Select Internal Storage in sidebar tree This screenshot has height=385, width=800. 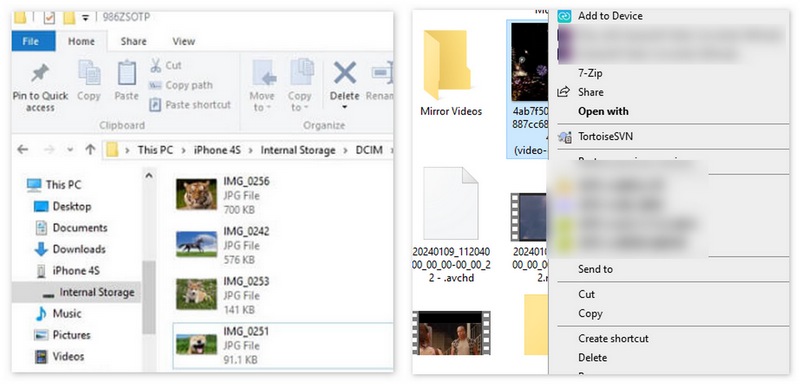pyautogui.click(x=76, y=292)
